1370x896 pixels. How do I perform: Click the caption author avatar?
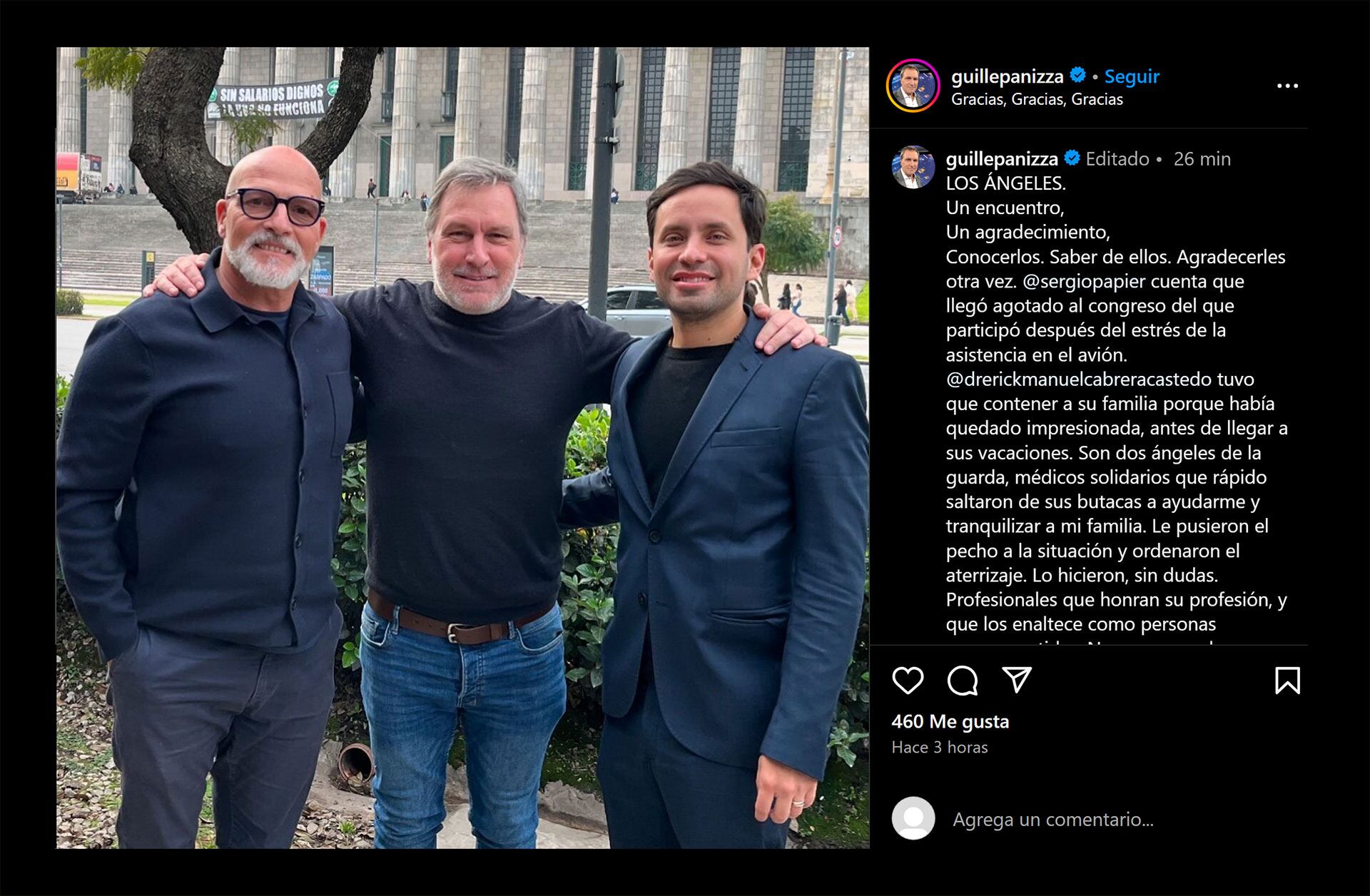[x=913, y=167]
